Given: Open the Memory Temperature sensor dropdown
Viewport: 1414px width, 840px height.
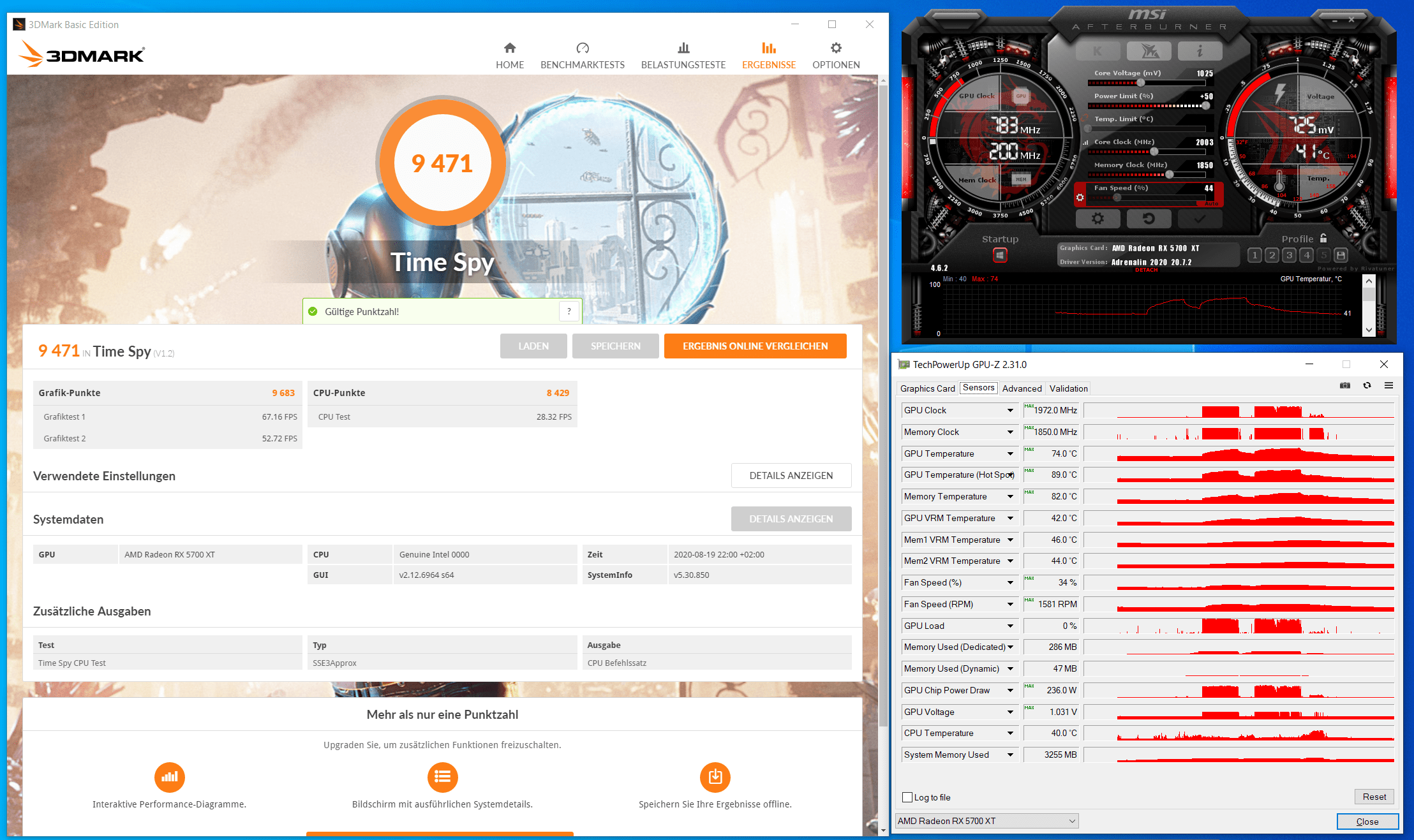Looking at the screenshot, I should [1010, 496].
